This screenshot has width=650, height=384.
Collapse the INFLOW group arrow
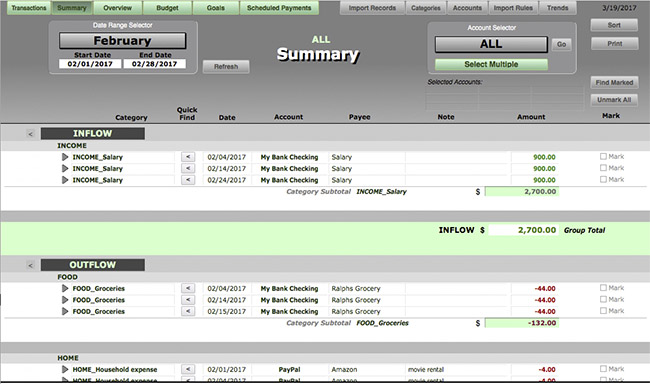click(30, 134)
